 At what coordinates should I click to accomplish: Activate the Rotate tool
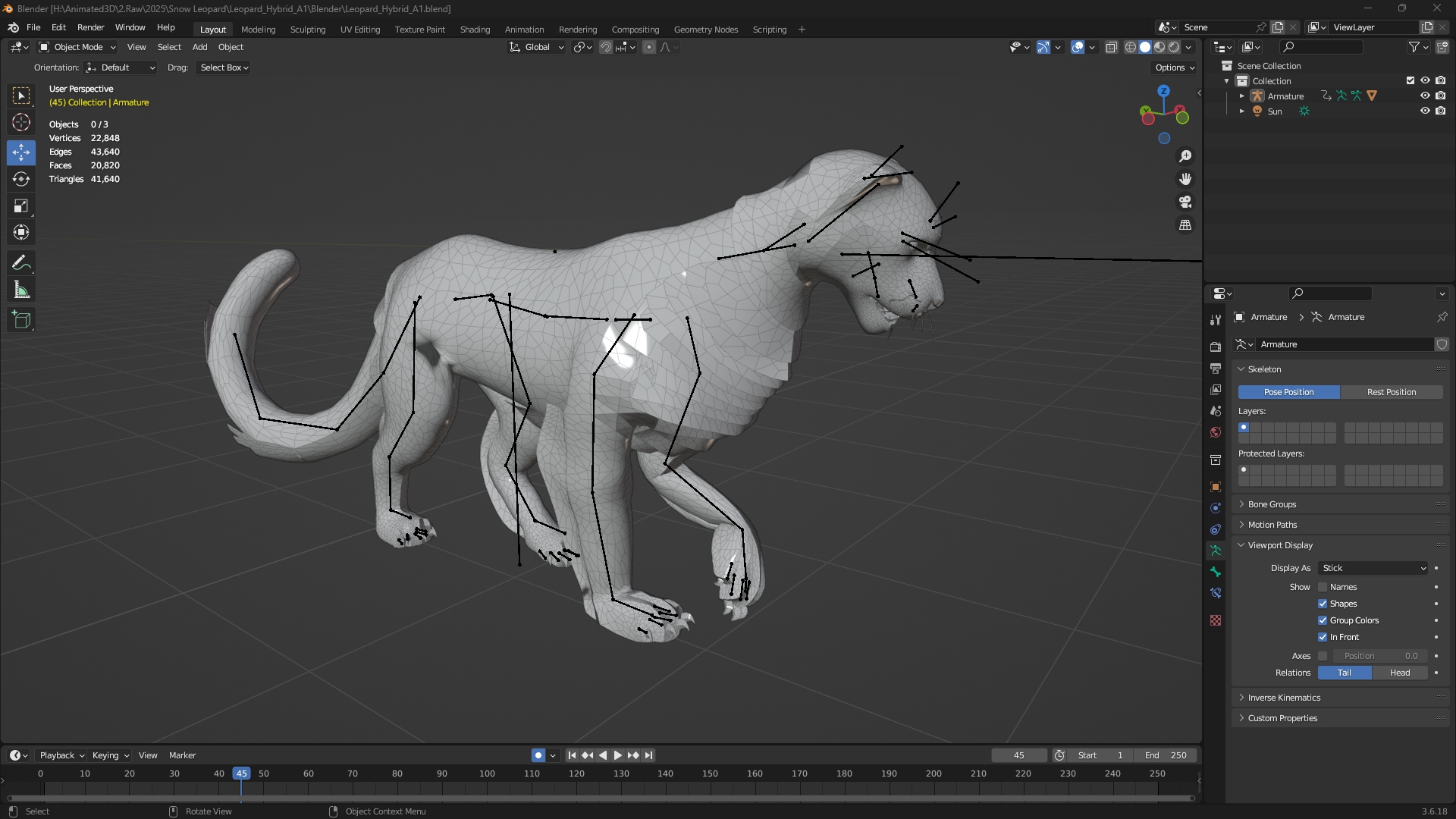[21, 180]
